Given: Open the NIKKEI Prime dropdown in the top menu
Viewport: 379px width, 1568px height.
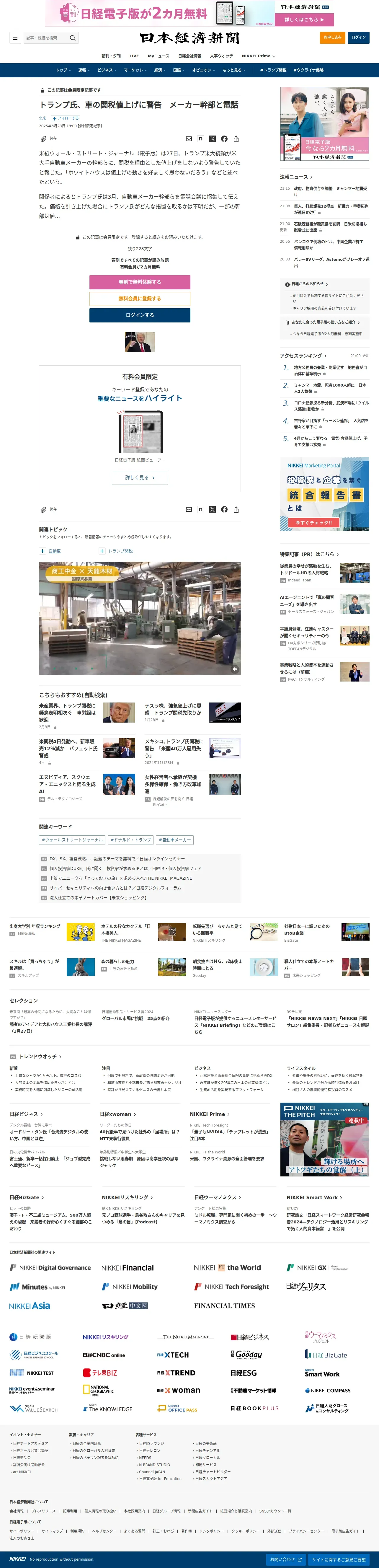Looking at the screenshot, I should click(259, 56).
